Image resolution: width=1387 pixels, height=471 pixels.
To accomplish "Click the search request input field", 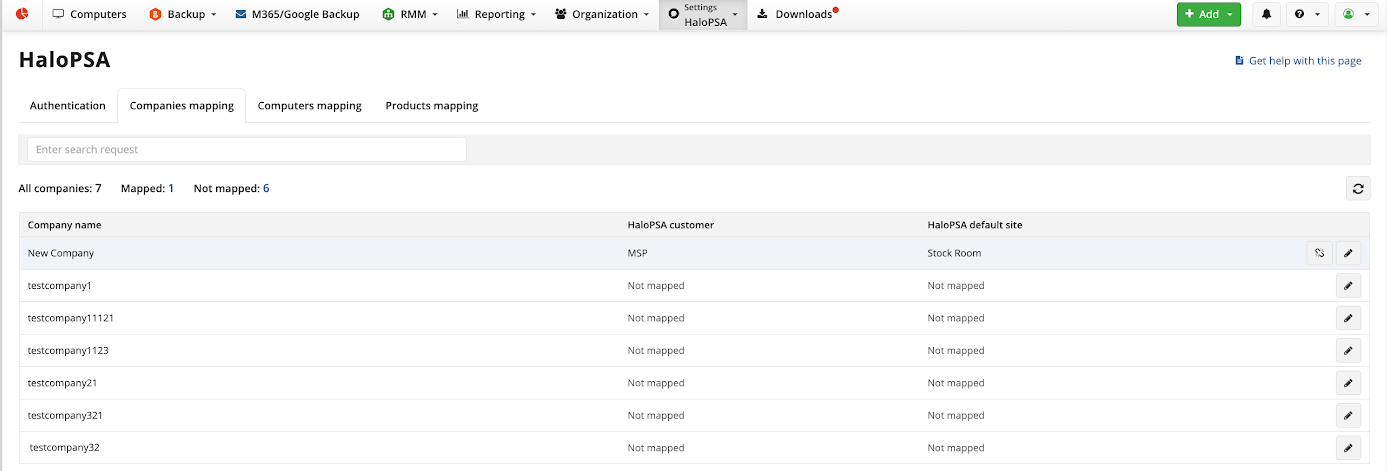I will [246, 149].
